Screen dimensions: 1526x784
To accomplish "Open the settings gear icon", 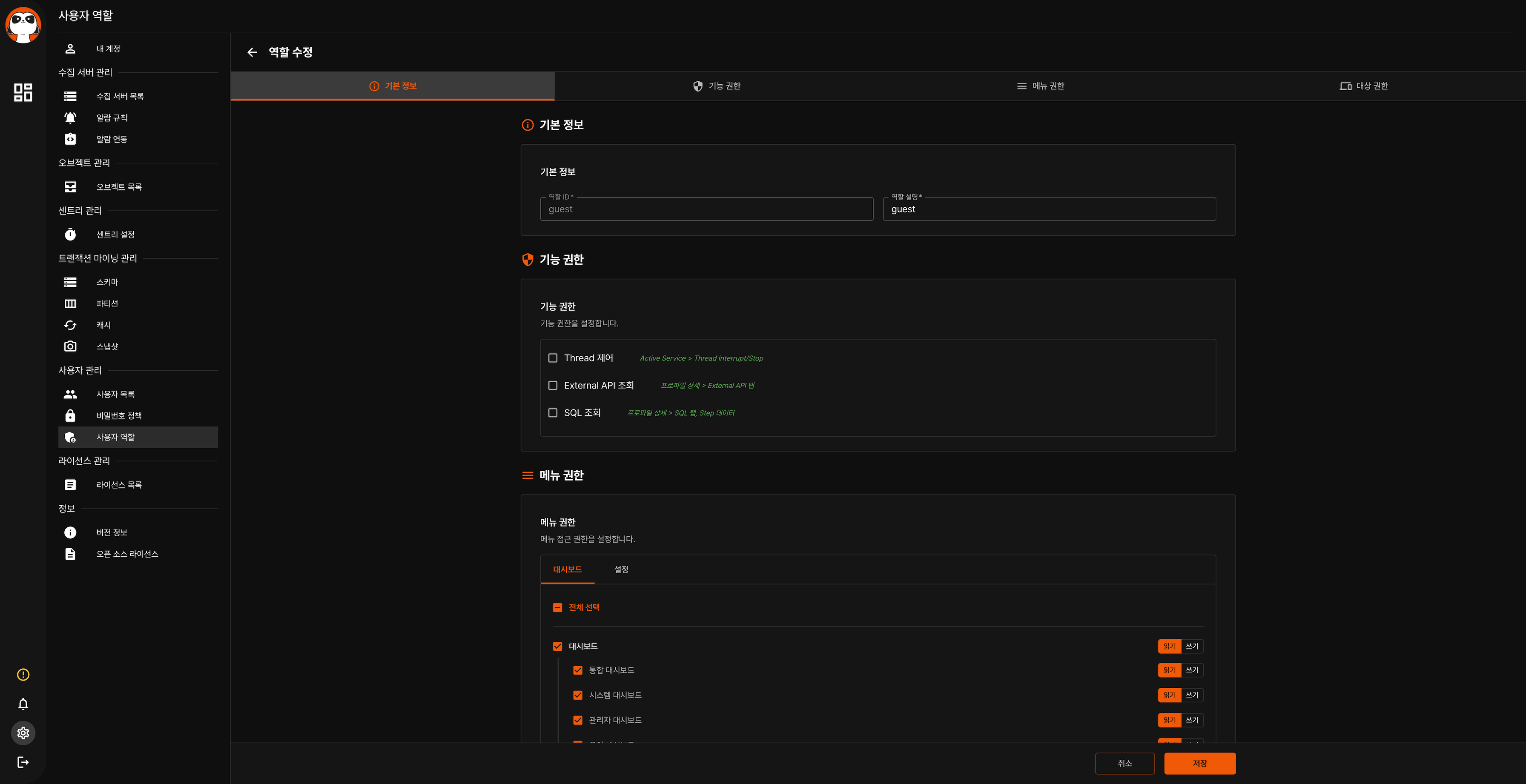I will click(23, 733).
